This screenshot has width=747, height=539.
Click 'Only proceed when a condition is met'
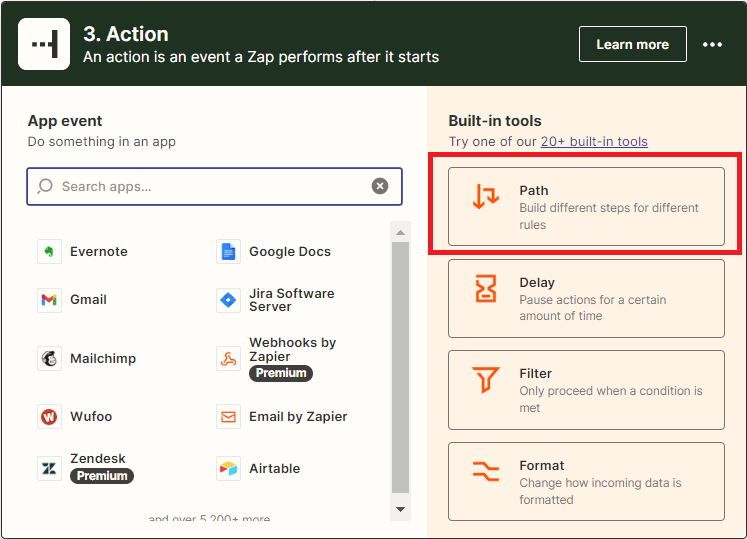pyautogui.click(x=611, y=399)
